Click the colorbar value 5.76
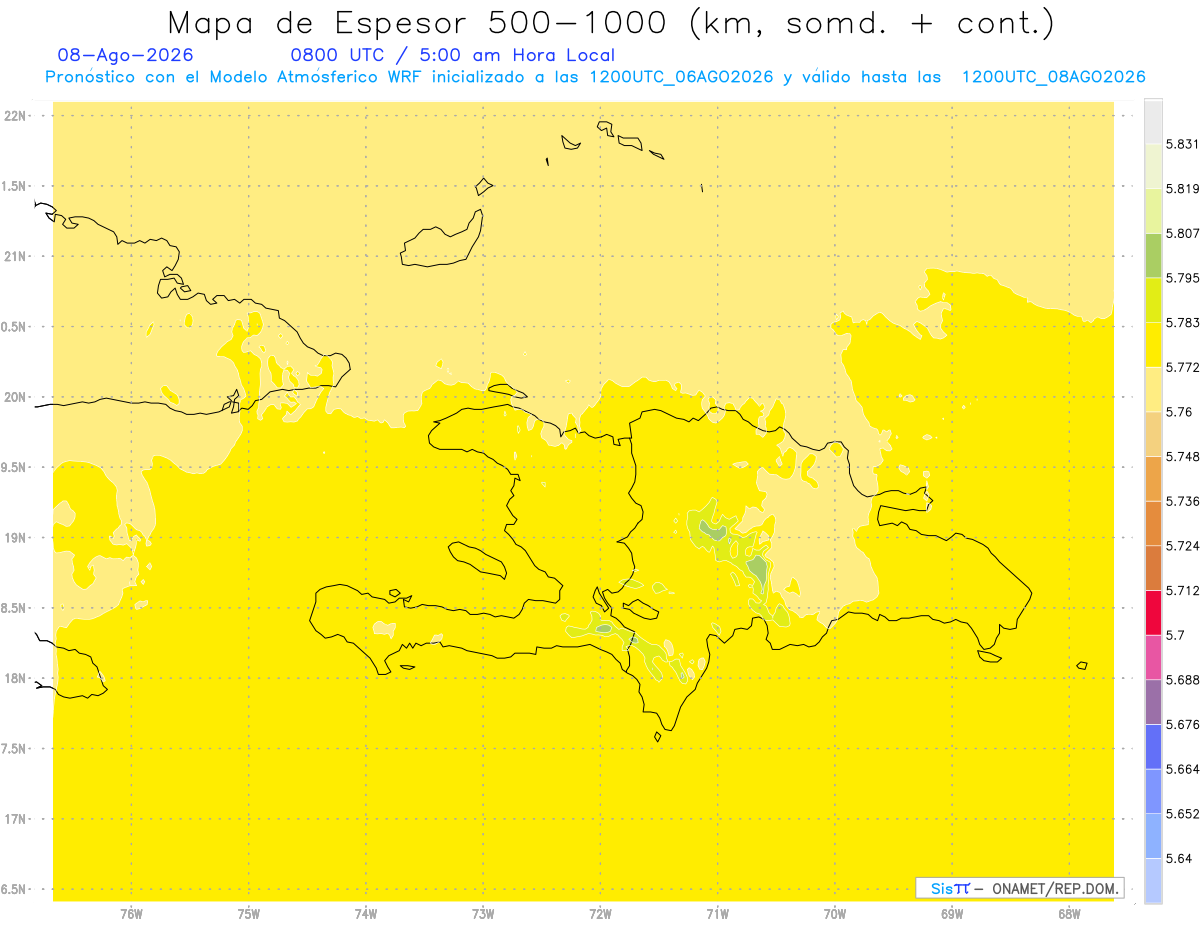The width and height of the screenshot is (1200, 927). [1179, 412]
